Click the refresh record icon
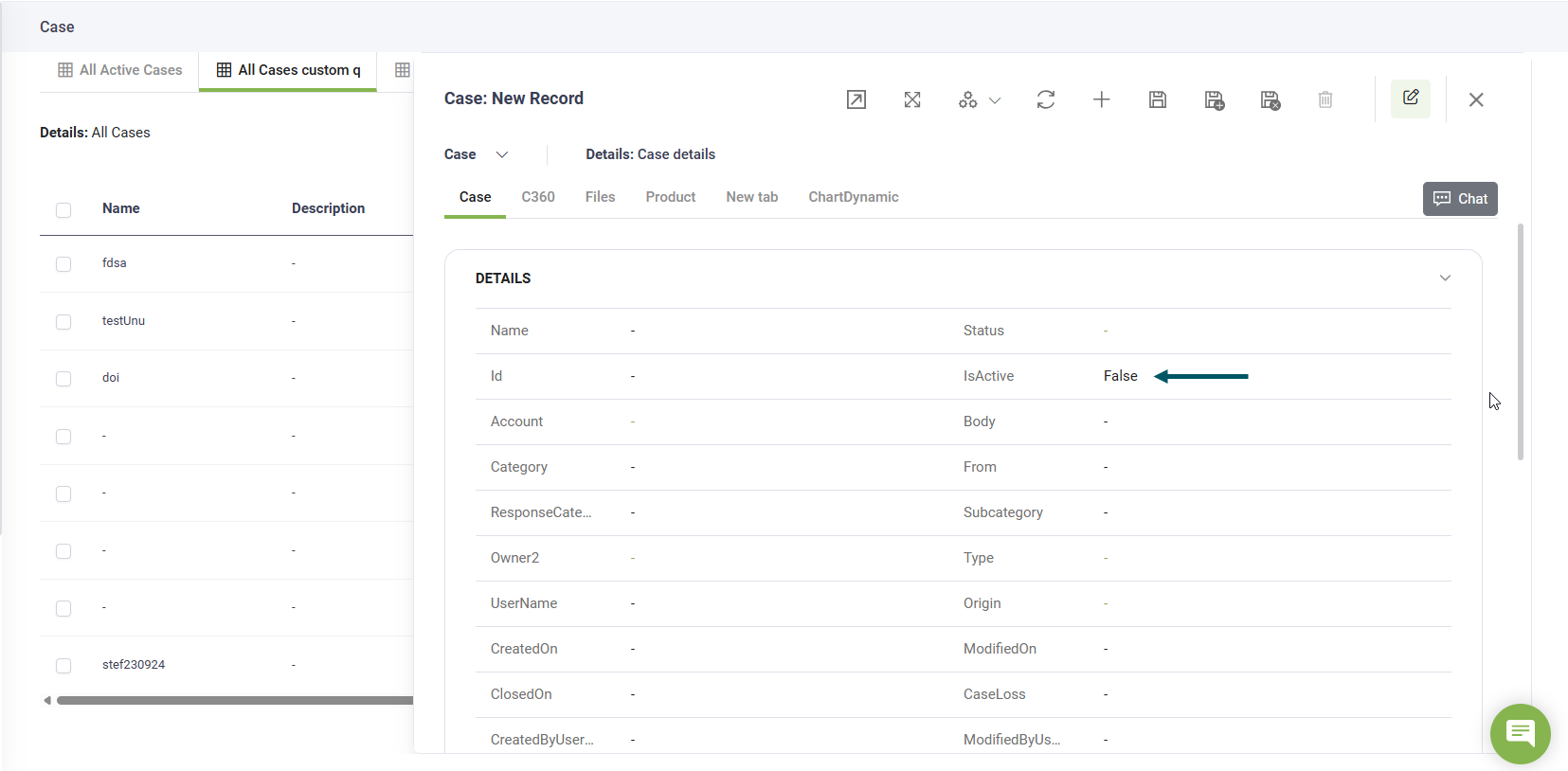 [x=1045, y=99]
